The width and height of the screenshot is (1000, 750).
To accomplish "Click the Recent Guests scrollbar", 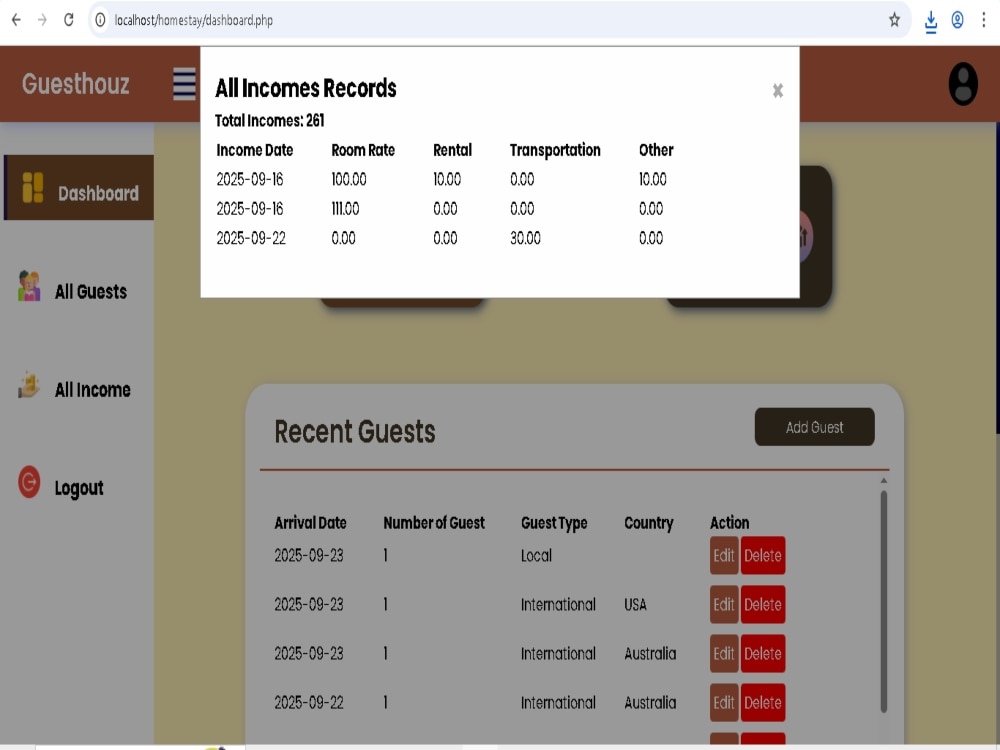I will tap(884, 601).
